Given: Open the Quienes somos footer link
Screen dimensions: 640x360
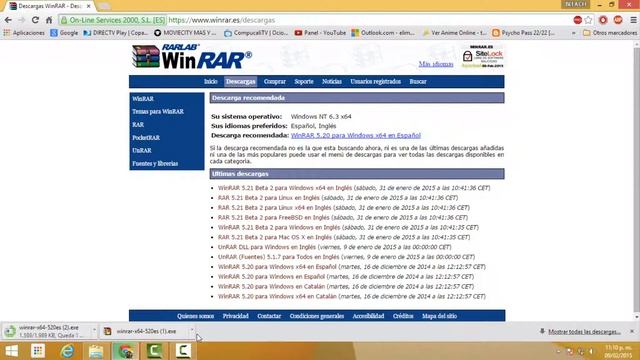Looking at the screenshot, I should point(196,316).
